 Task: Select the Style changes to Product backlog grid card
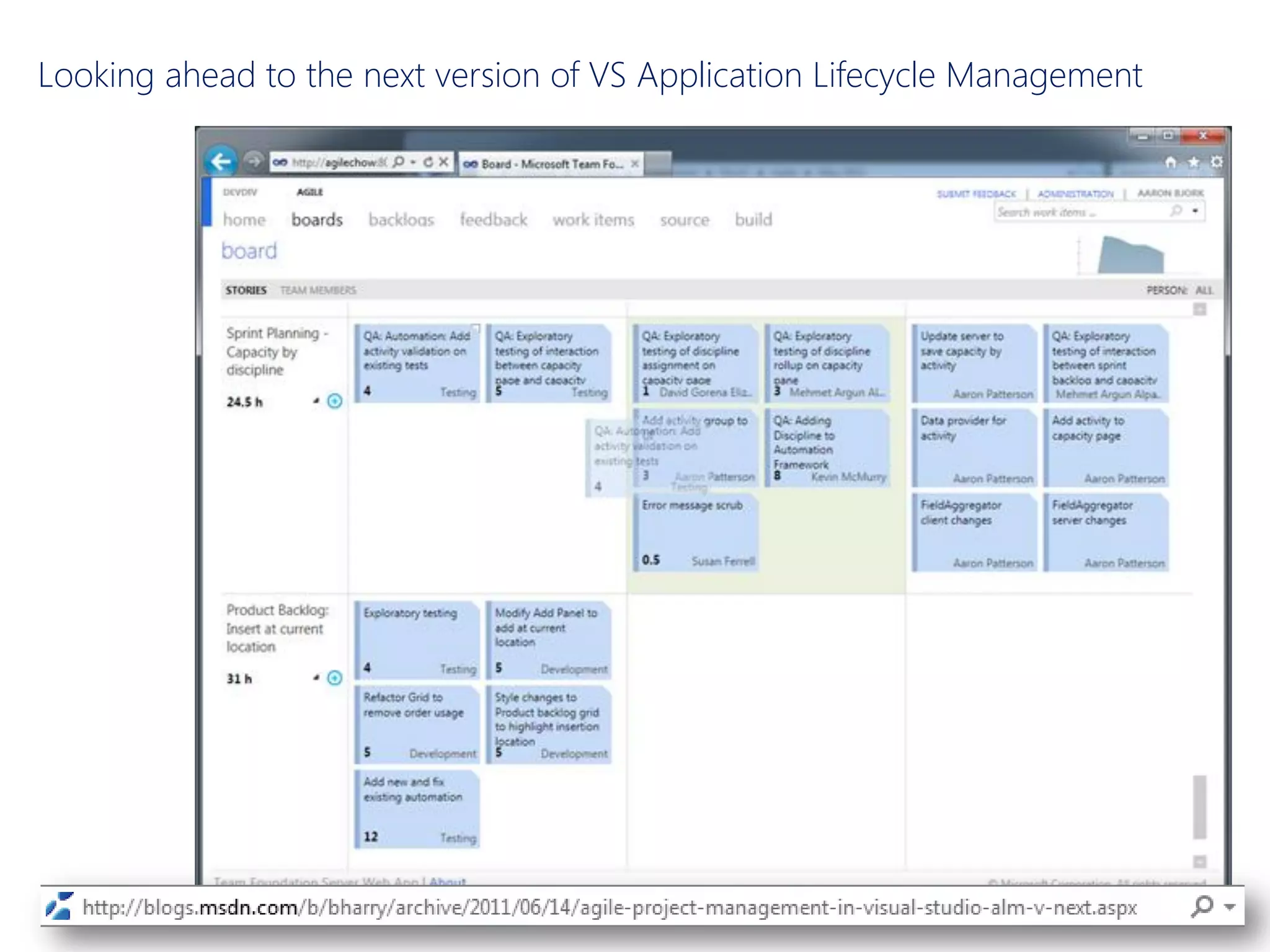[x=549, y=724]
